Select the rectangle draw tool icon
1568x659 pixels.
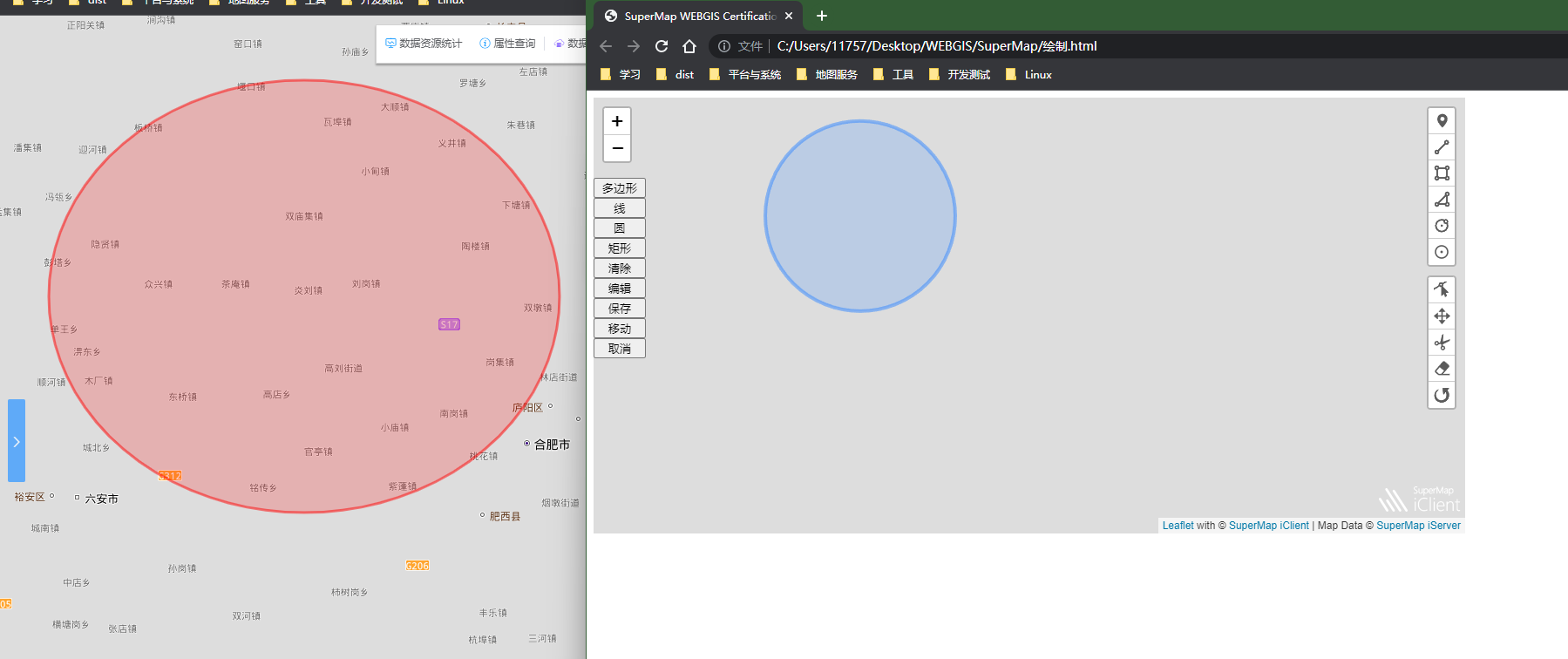[x=1442, y=173]
